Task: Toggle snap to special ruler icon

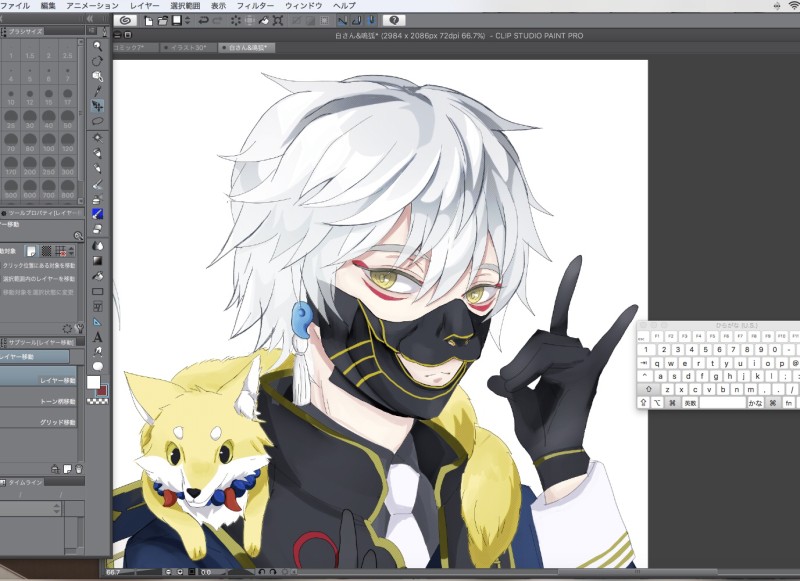Action: point(357,20)
